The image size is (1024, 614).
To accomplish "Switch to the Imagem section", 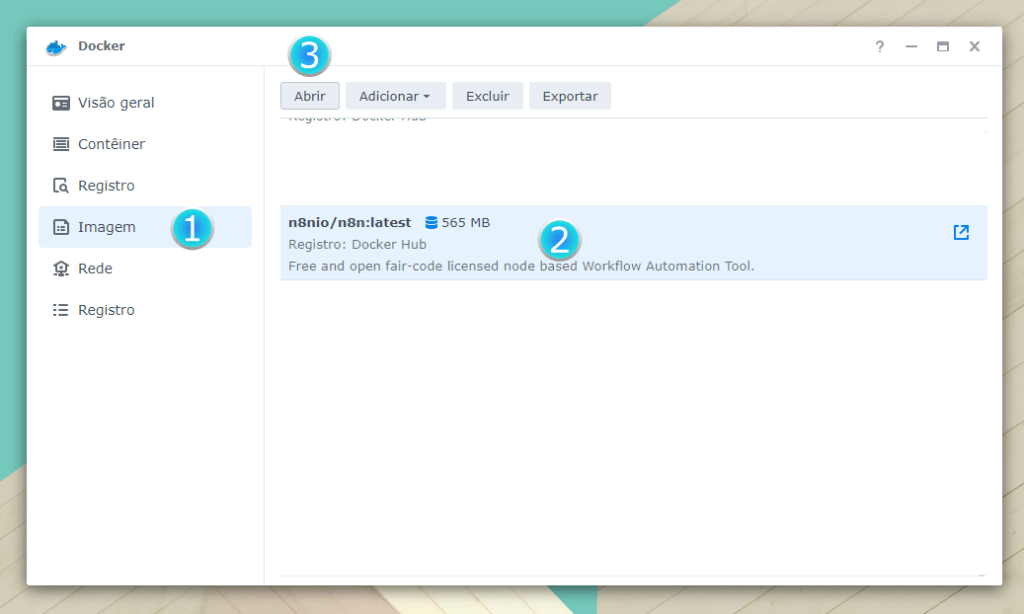I will pos(106,227).
